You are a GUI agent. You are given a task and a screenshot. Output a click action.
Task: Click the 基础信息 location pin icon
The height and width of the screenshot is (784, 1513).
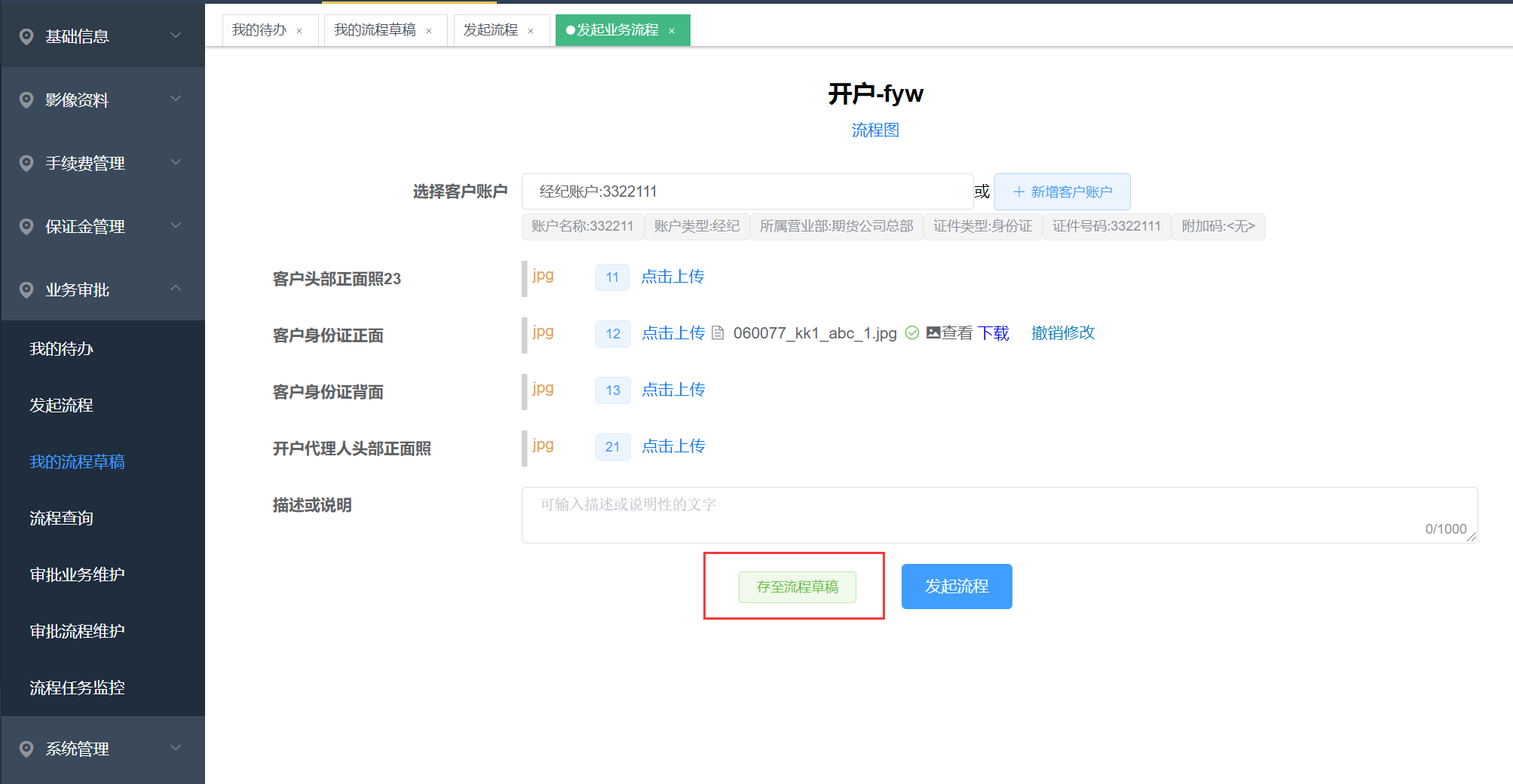(26, 36)
